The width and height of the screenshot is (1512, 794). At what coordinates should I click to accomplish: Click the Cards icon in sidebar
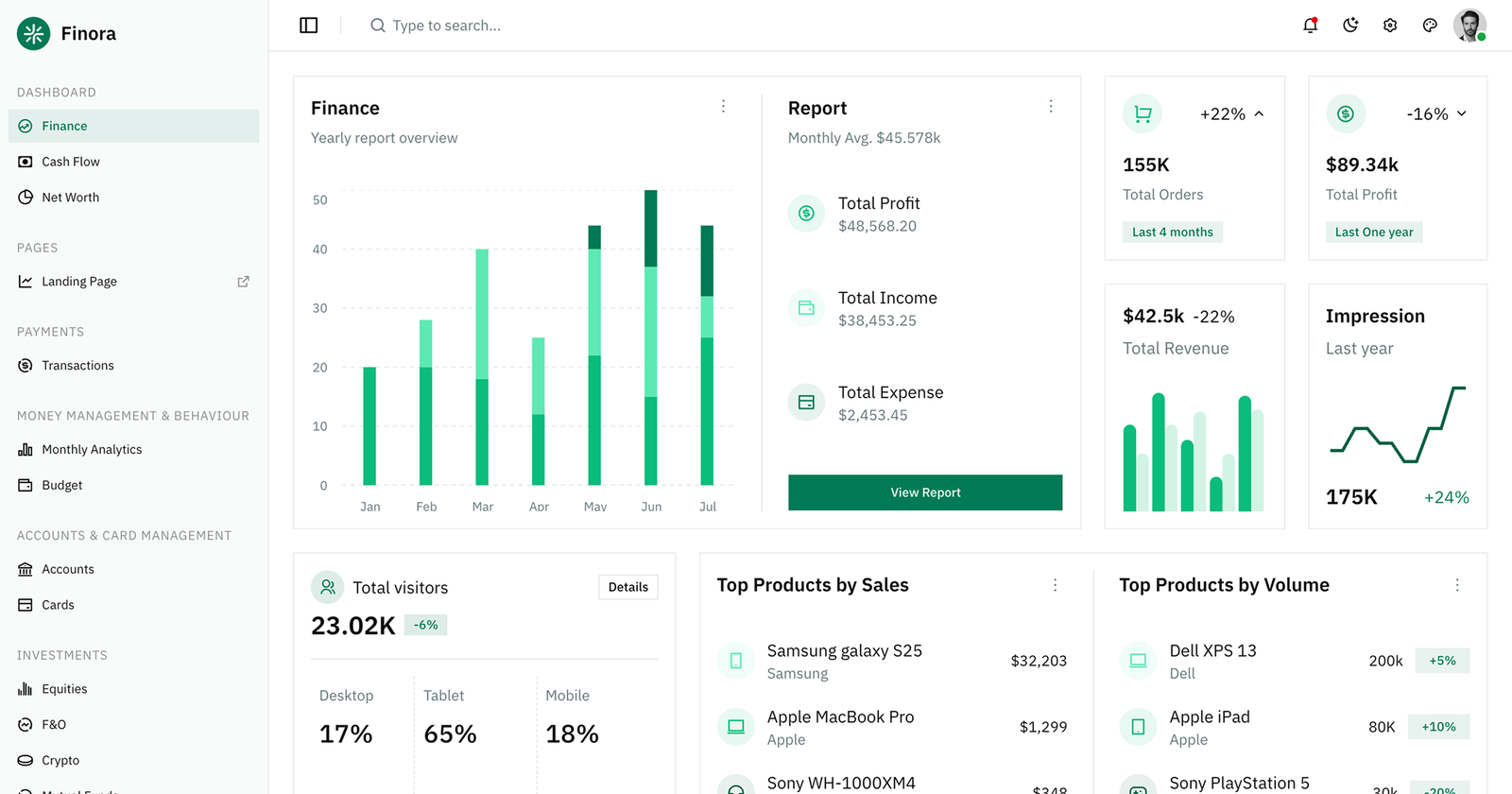26,605
